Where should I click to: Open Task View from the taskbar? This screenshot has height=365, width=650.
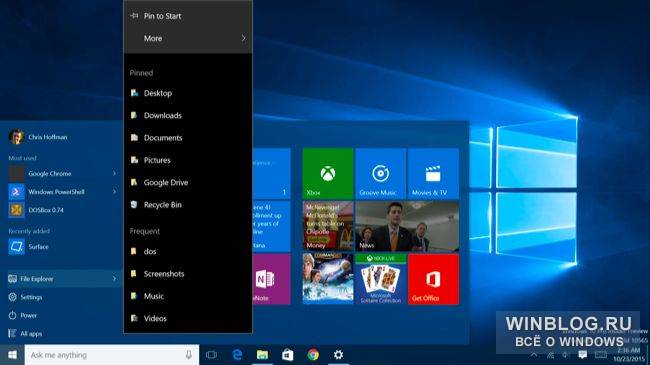pos(211,355)
